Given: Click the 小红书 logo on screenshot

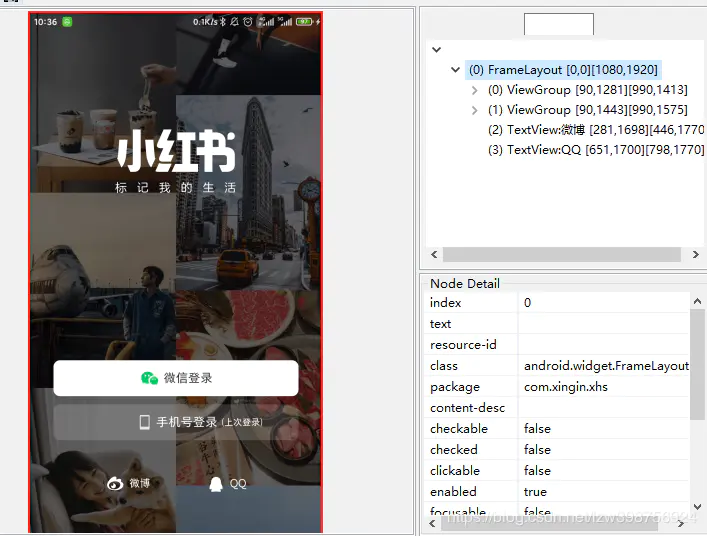Looking at the screenshot, I should click(x=176, y=151).
